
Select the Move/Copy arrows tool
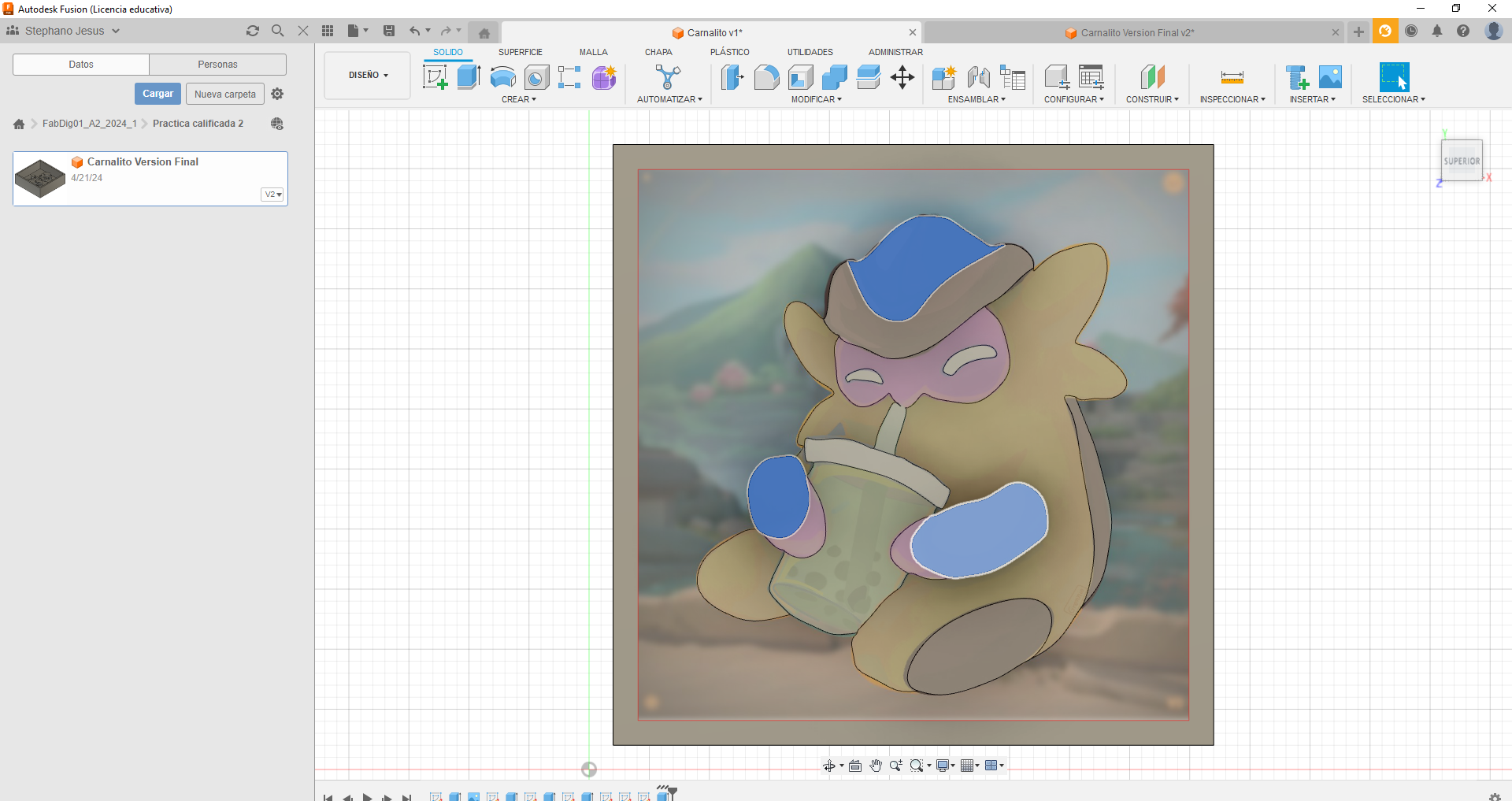tap(902, 77)
